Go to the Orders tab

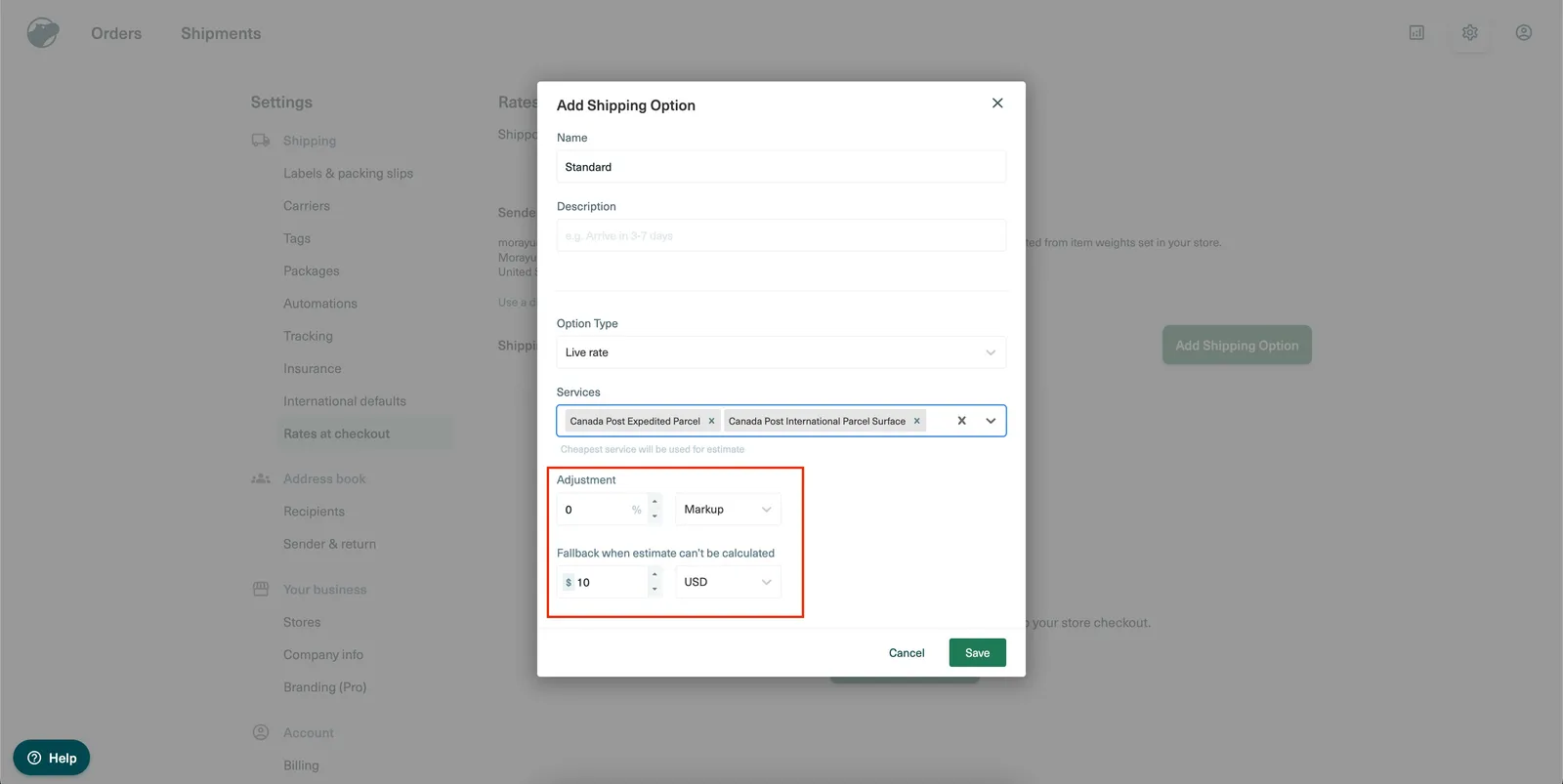[x=116, y=33]
